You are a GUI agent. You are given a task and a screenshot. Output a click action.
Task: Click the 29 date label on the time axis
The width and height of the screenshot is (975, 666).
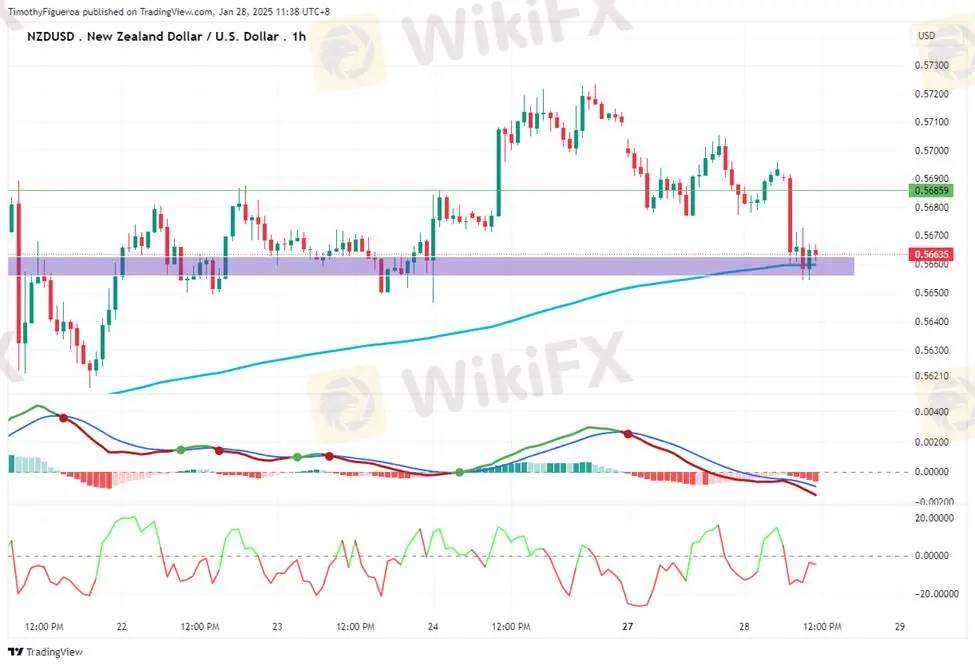(900, 626)
